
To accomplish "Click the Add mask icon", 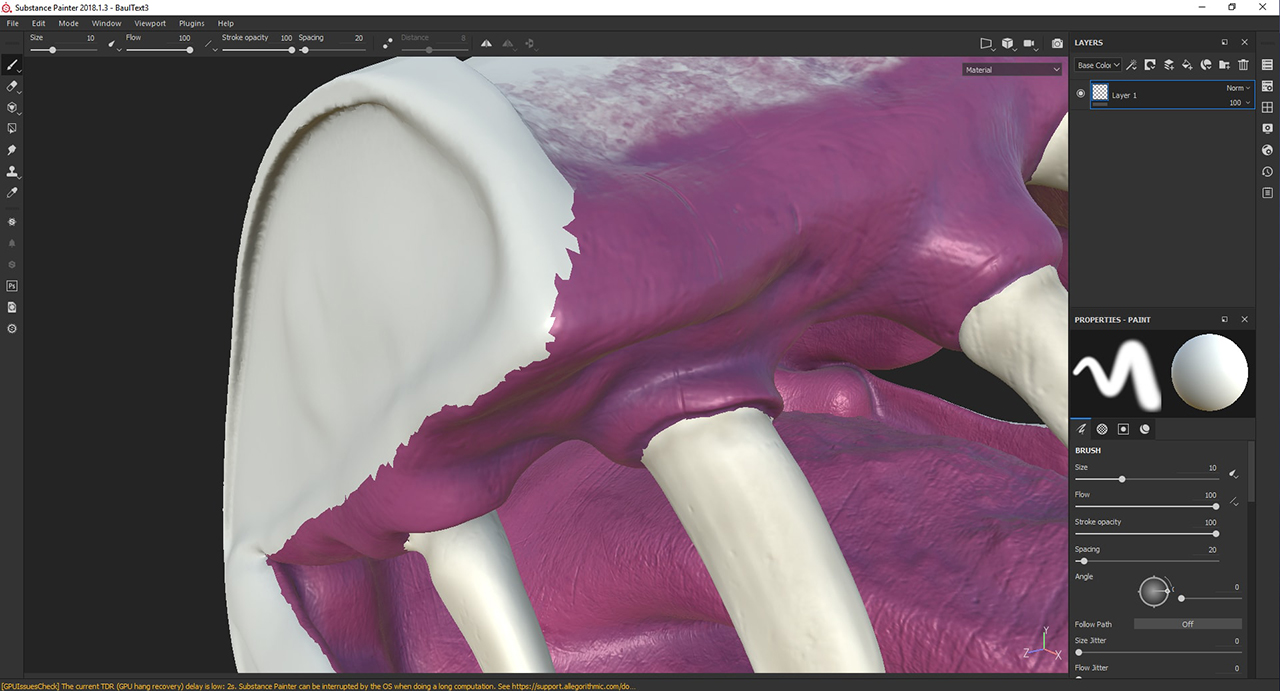I will (x=1150, y=65).
